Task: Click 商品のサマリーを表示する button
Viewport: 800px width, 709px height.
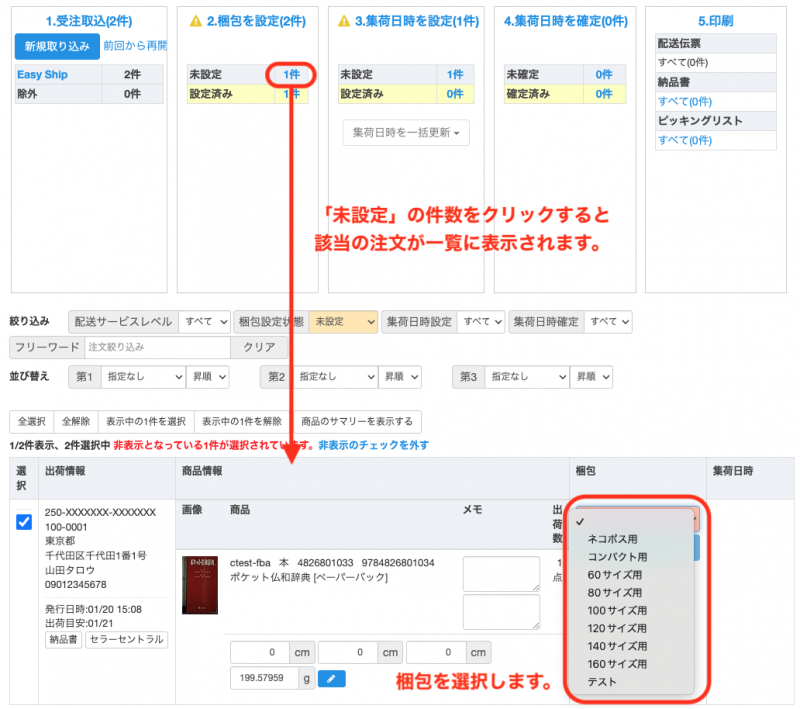Action: pos(357,422)
